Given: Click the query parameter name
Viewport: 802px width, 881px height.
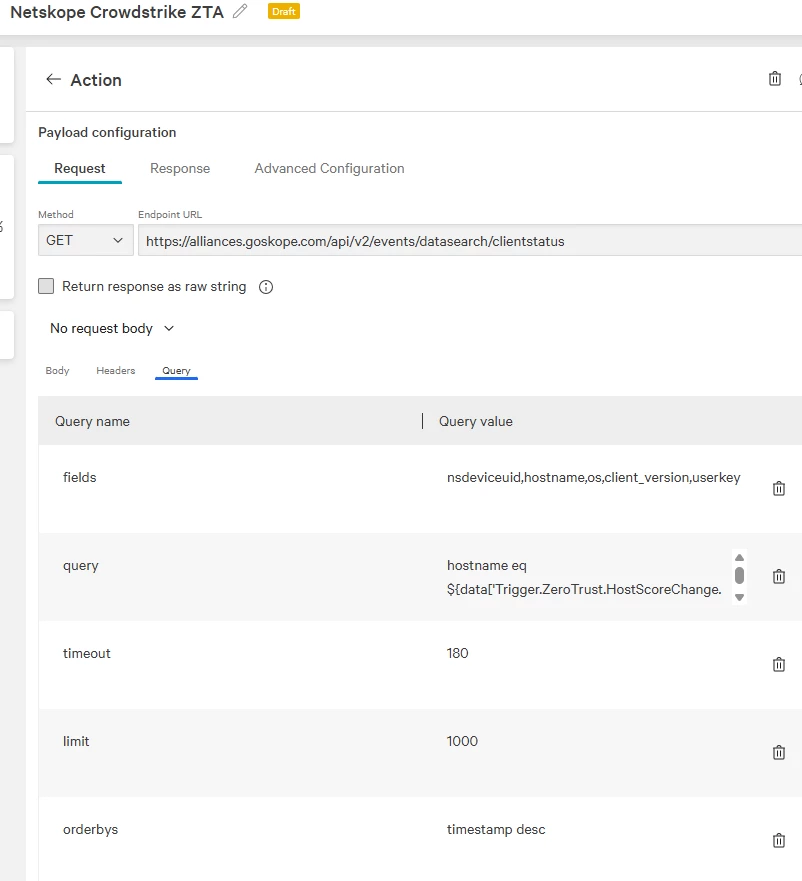Looking at the screenshot, I should 80,566.
